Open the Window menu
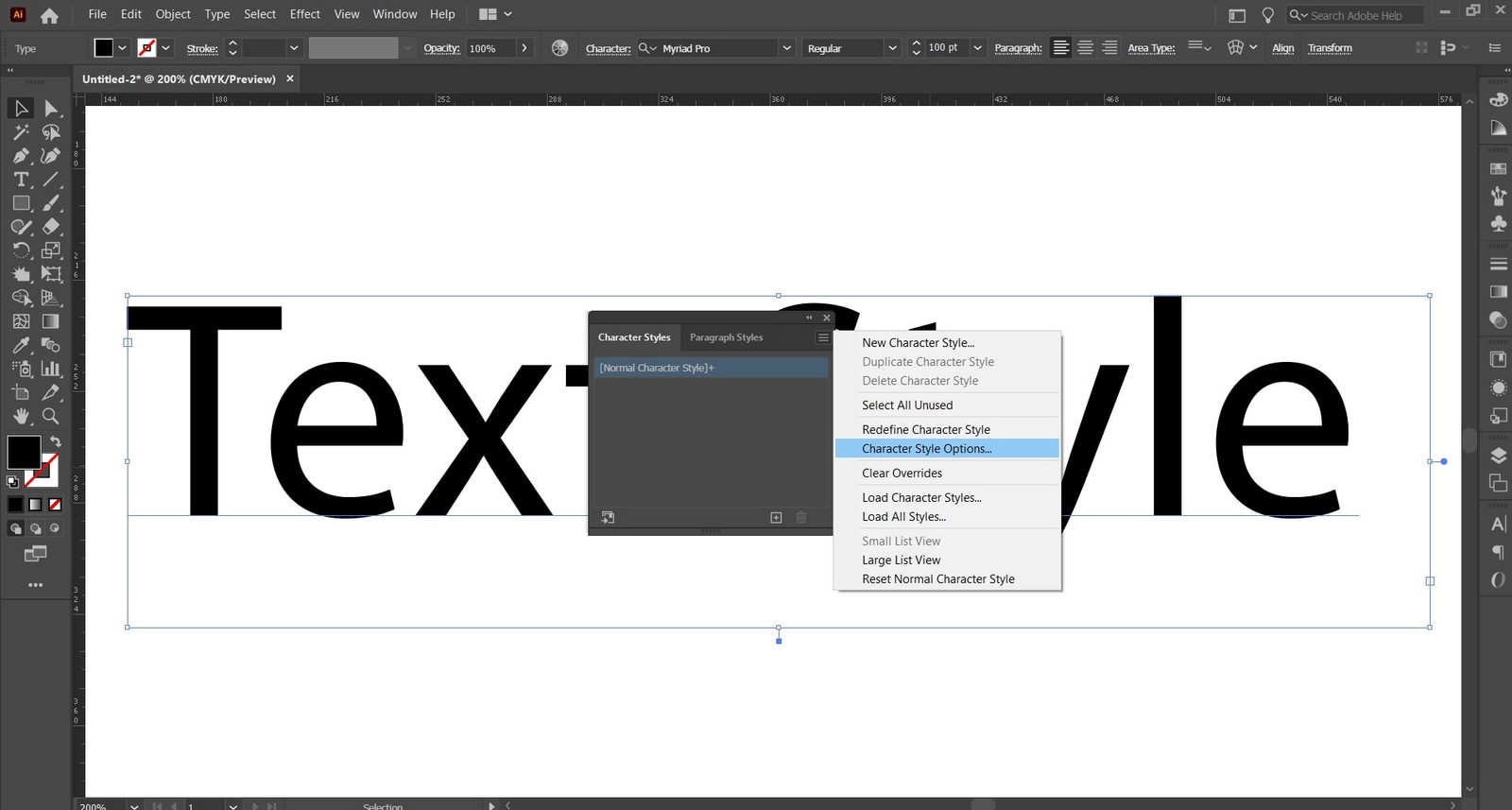This screenshot has height=810, width=1512. click(x=395, y=14)
